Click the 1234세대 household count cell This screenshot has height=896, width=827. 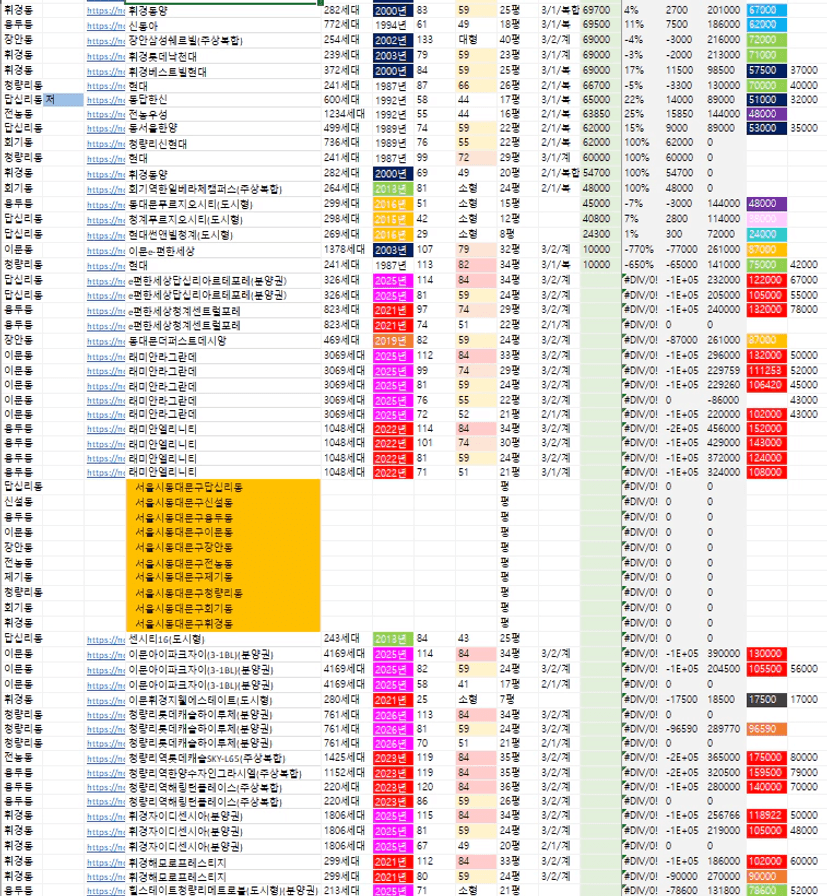click(x=346, y=114)
